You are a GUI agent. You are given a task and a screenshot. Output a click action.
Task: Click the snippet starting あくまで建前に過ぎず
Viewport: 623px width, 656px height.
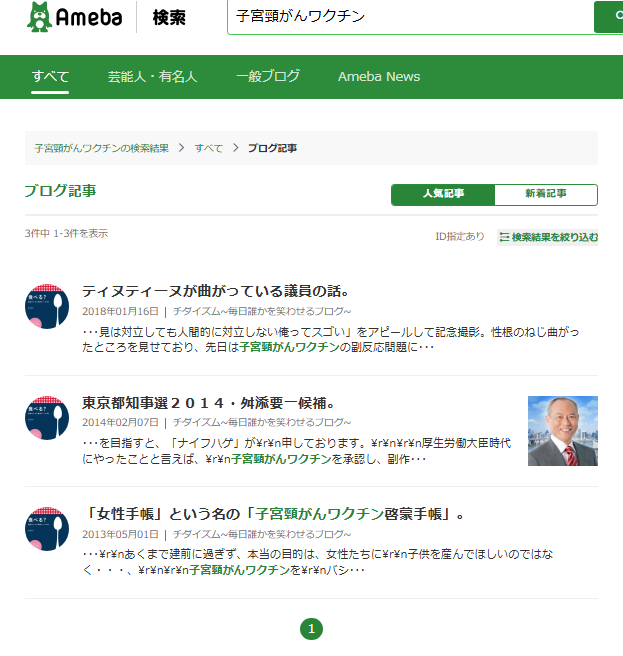[318, 562]
